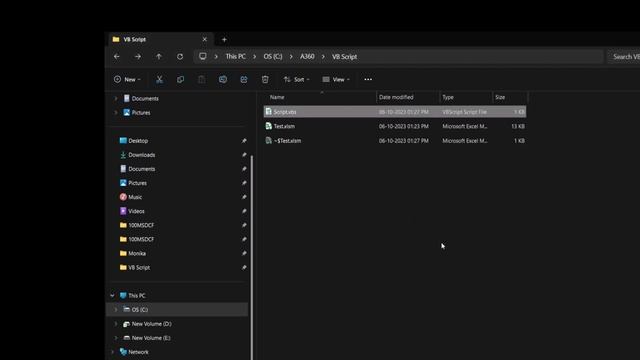Open Videos in quick access
Viewport: 640px width, 360px height.
click(136, 211)
